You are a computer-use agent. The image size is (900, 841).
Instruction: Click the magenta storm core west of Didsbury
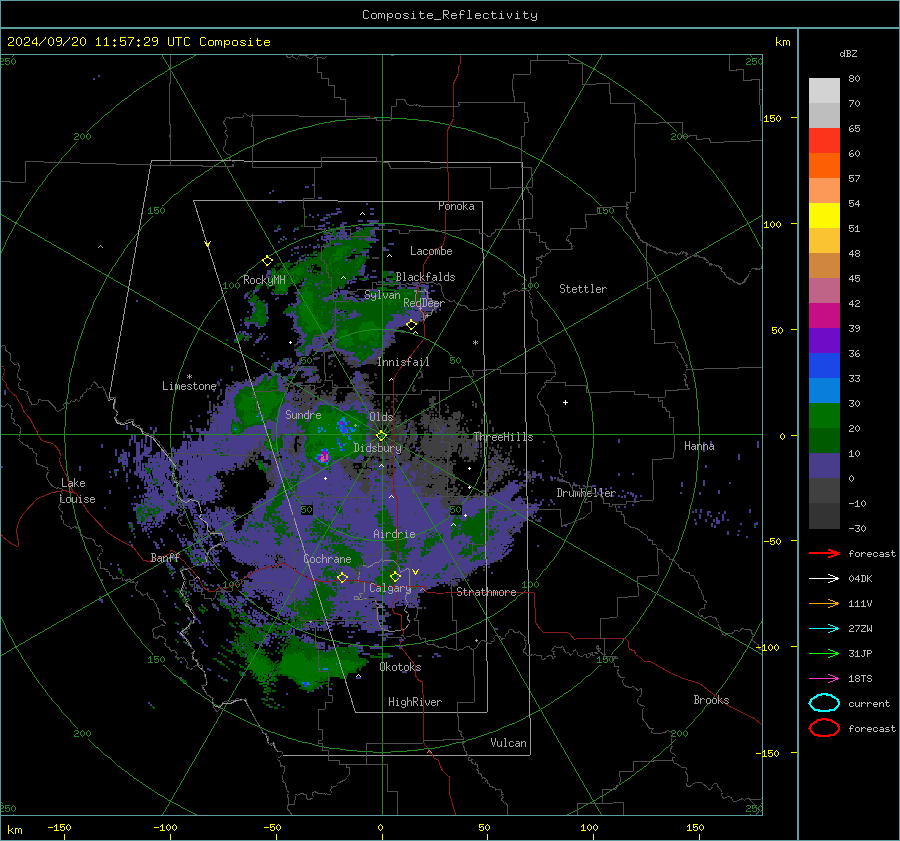coord(324,457)
